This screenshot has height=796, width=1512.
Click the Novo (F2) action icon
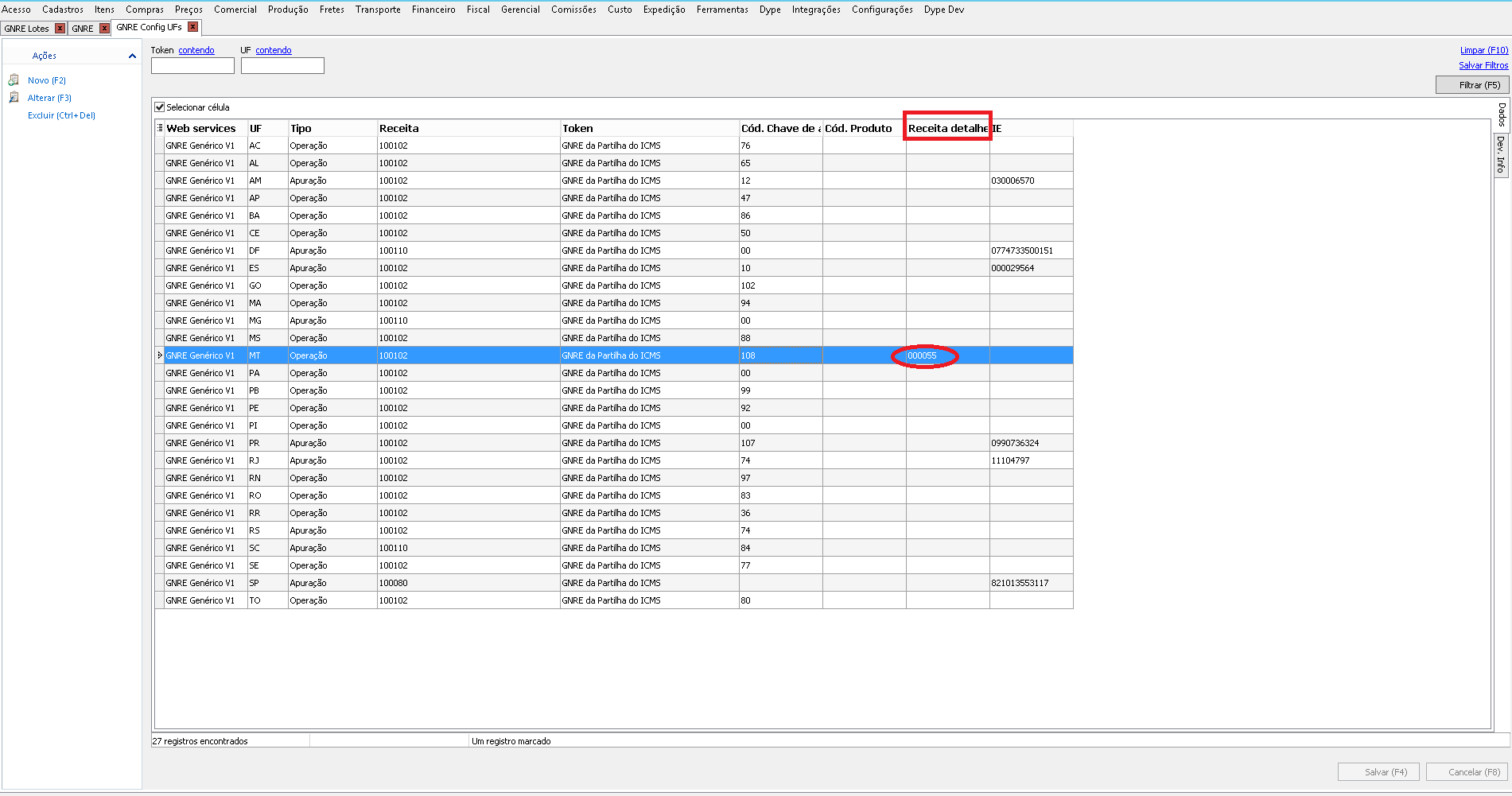click(14, 80)
